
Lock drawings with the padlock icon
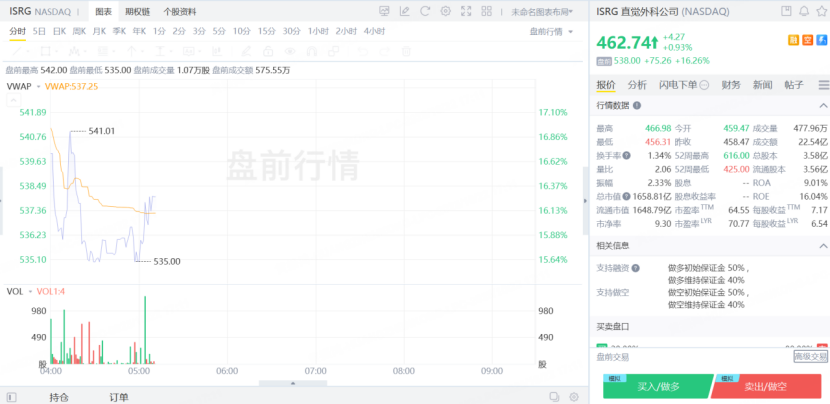[268, 51]
